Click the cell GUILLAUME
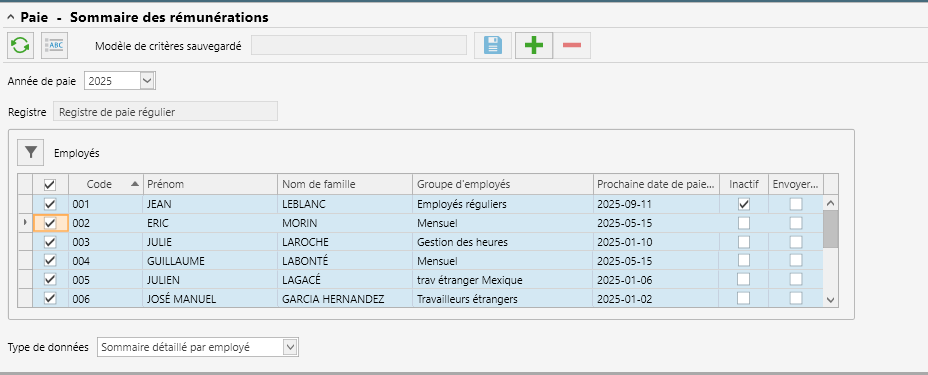 coord(210,260)
